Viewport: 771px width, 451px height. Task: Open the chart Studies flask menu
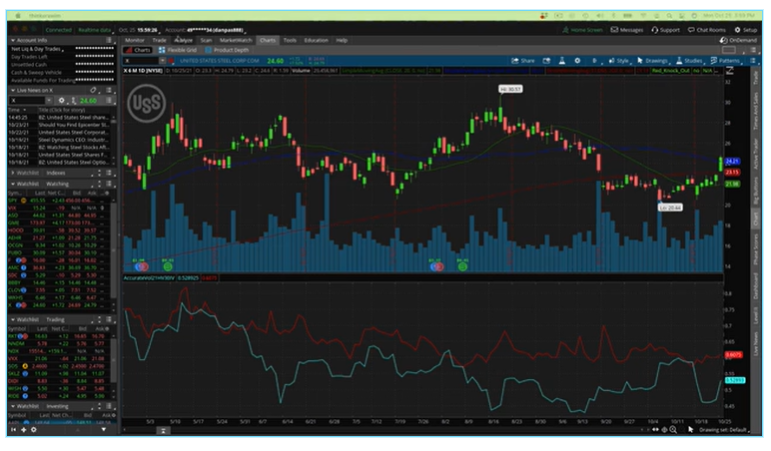[689, 60]
